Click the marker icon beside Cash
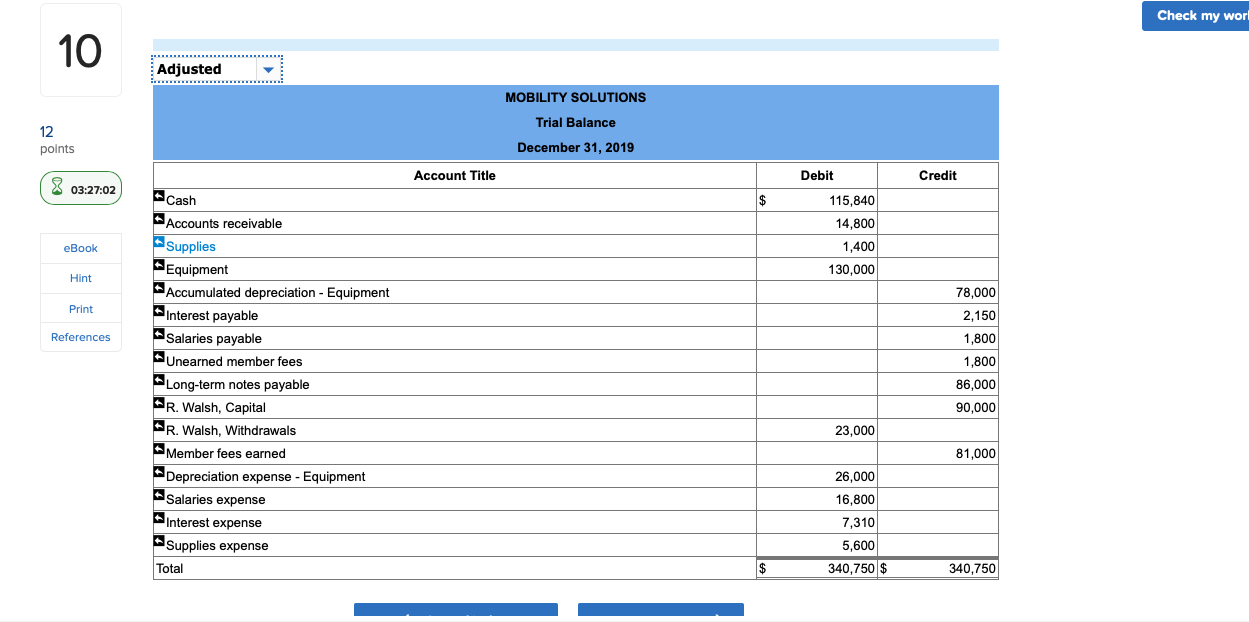This screenshot has width=1249, height=622. [157, 195]
